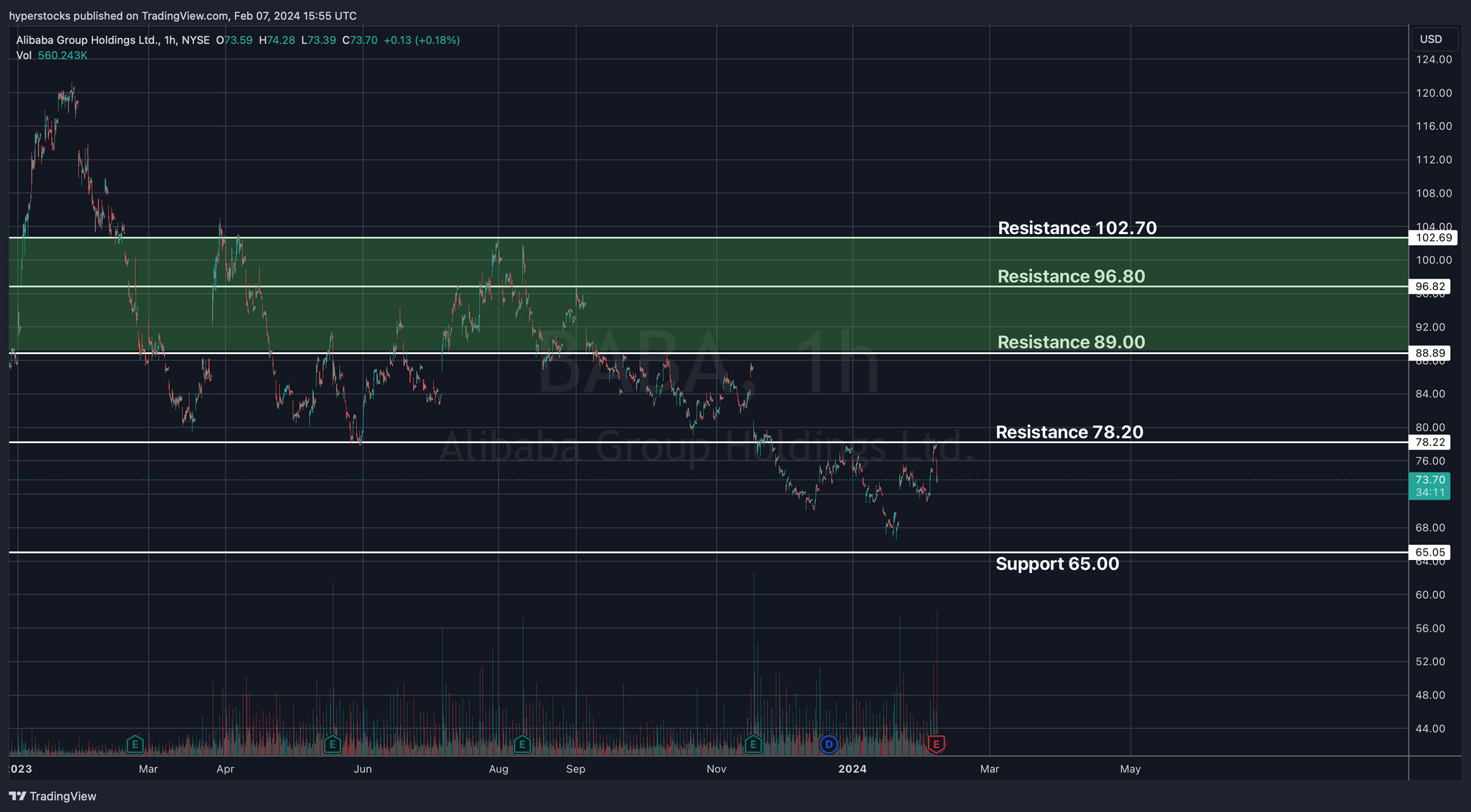Click the 102.69 price axis tag
This screenshot has height=812, width=1471.
1433,238
